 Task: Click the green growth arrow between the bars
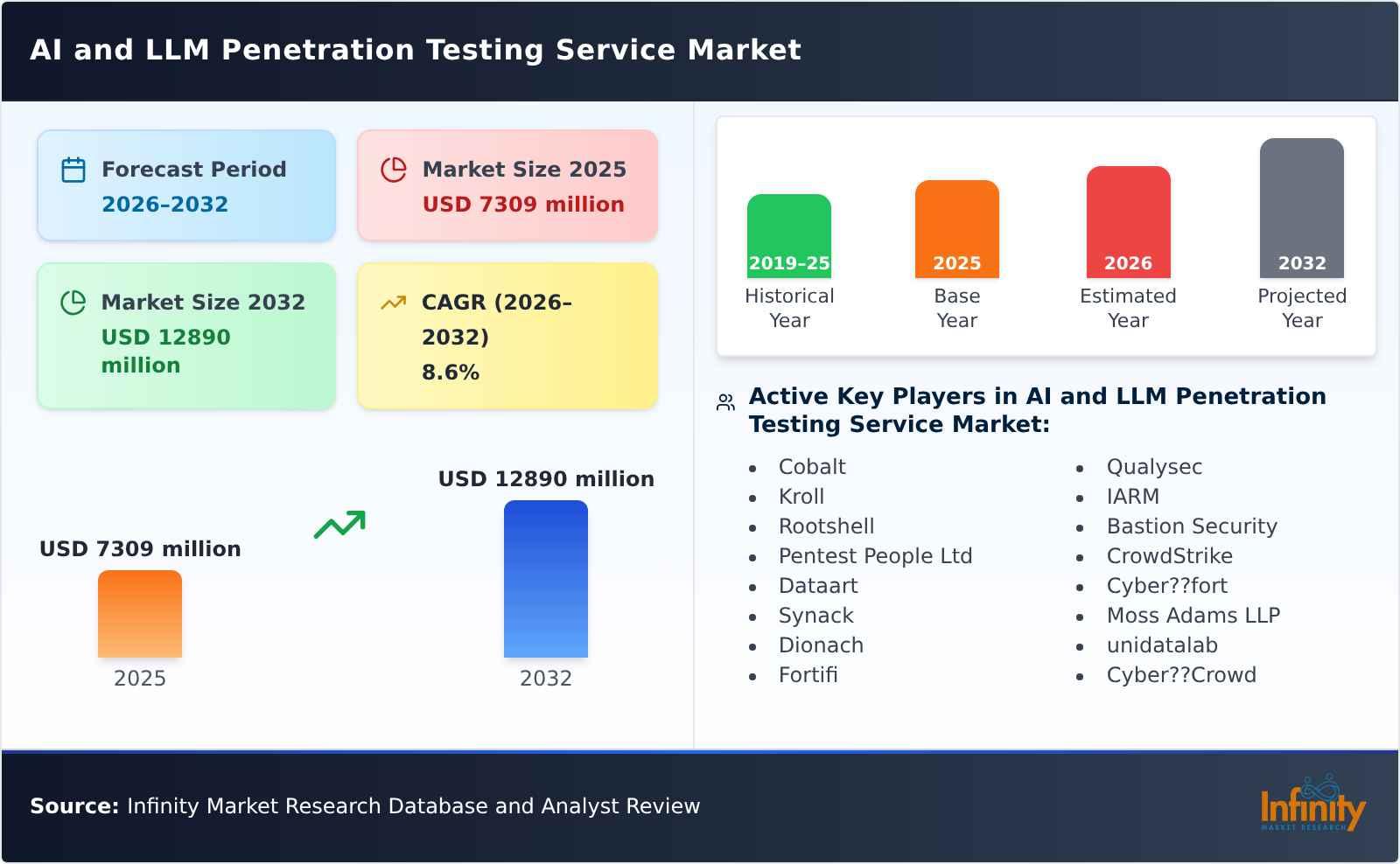click(341, 525)
